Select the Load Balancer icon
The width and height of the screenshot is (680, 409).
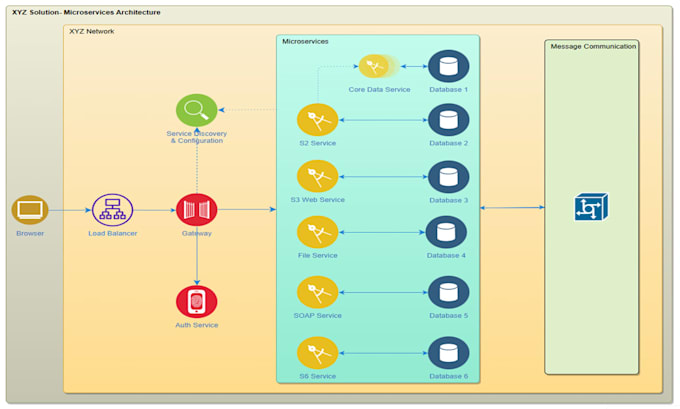click(112, 210)
